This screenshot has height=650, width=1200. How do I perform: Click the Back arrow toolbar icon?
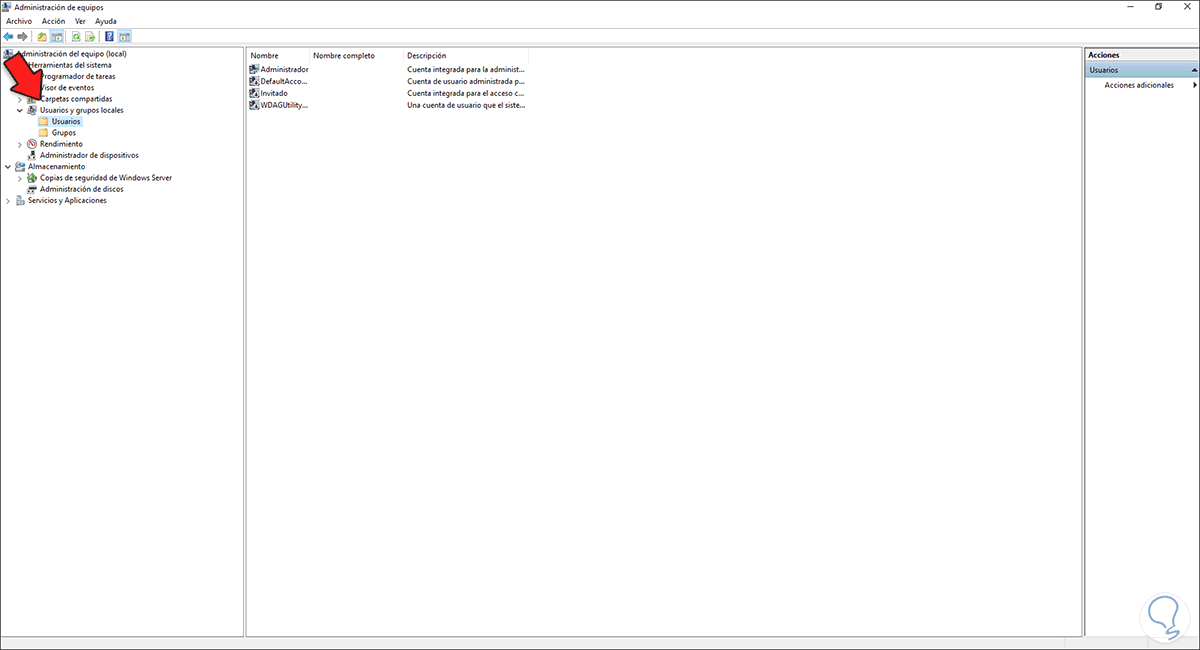tap(8, 36)
